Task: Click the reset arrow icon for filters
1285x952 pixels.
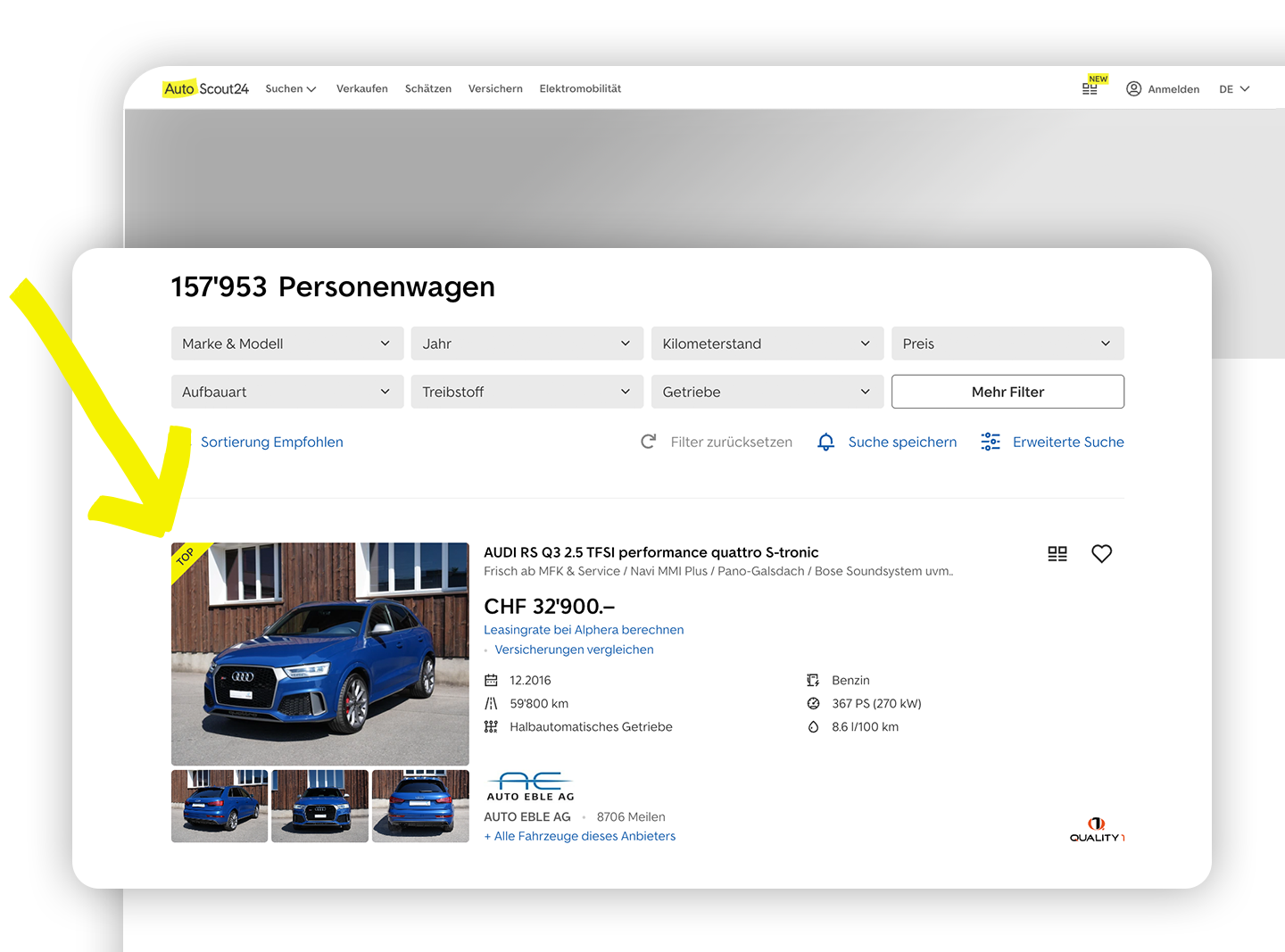Action: 649,443
